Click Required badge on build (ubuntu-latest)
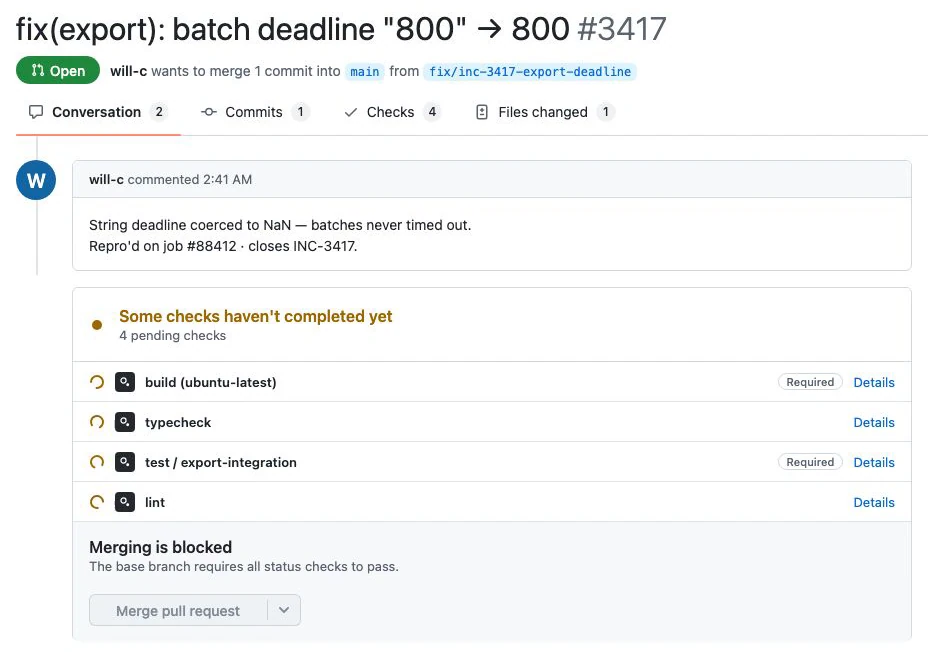 (810, 382)
